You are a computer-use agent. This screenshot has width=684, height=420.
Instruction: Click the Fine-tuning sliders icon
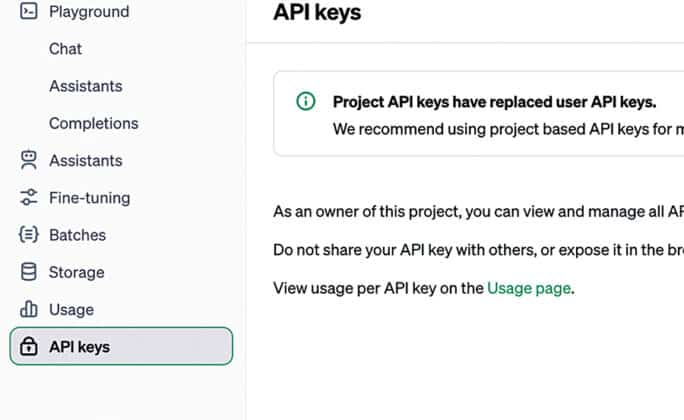click(29, 198)
